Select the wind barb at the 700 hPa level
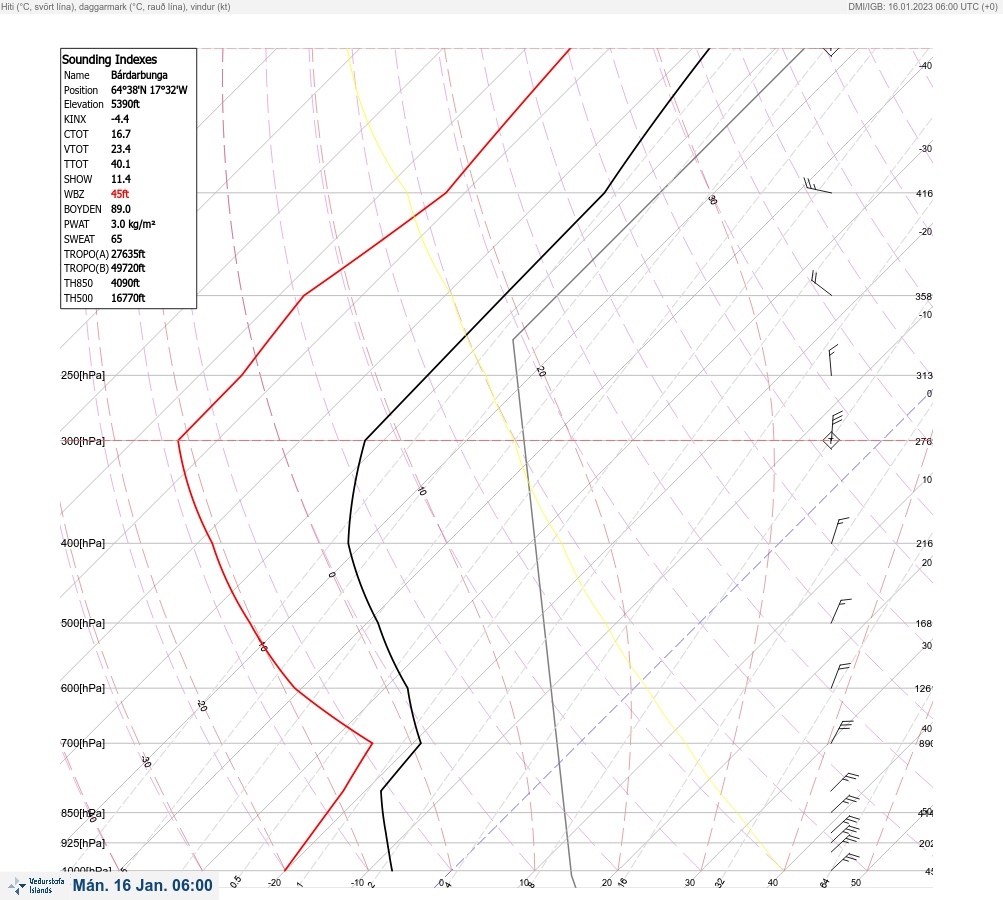Viewport: 1003px width, 900px height. pyautogui.click(x=841, y=732)
